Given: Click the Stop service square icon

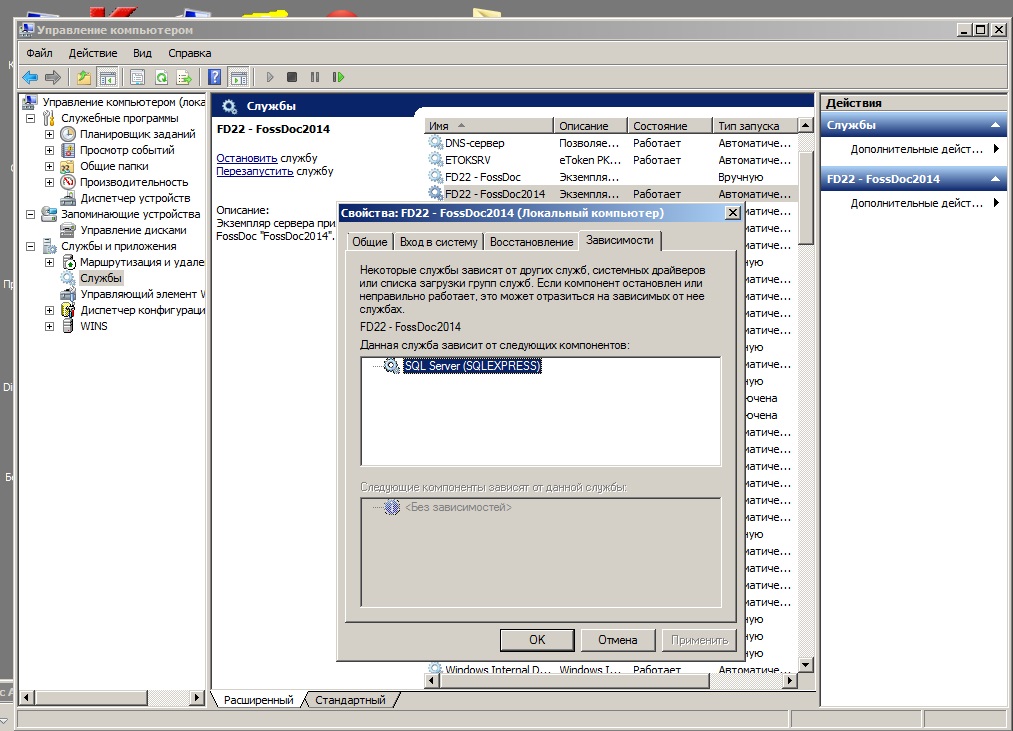Looking at the screenshot, I should (292, 77).
